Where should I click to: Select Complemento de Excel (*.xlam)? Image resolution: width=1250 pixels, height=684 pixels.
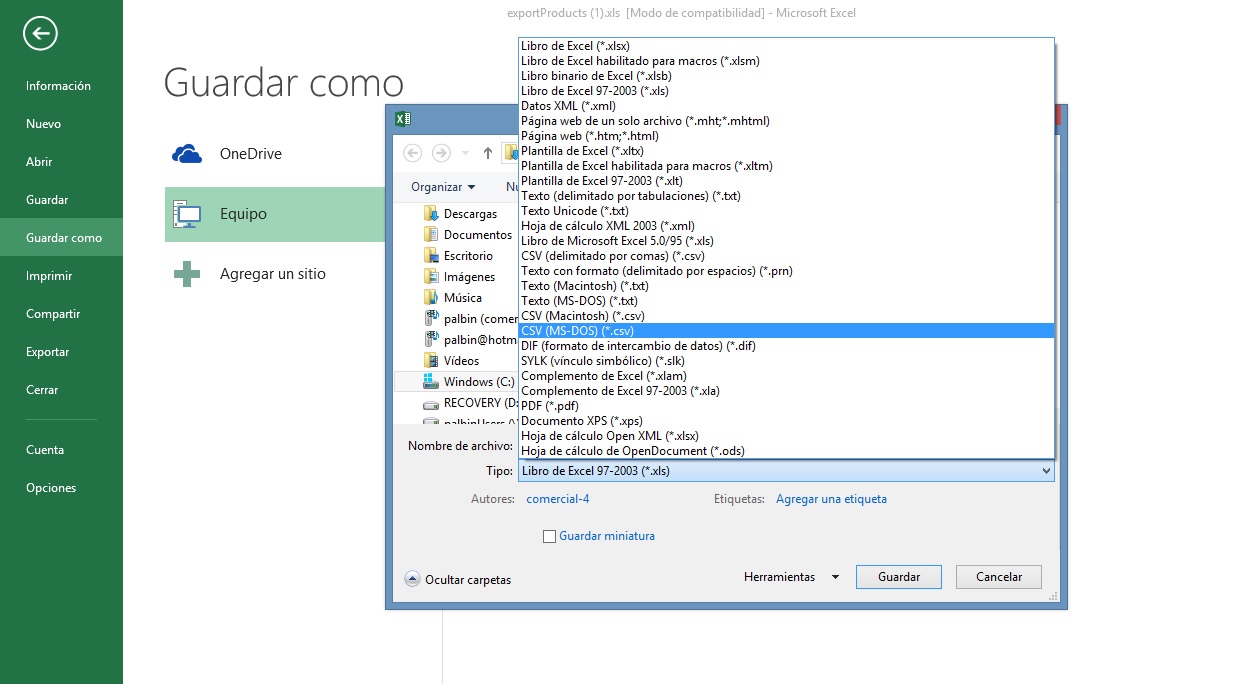pyautogui.click(x=786, y=375)
